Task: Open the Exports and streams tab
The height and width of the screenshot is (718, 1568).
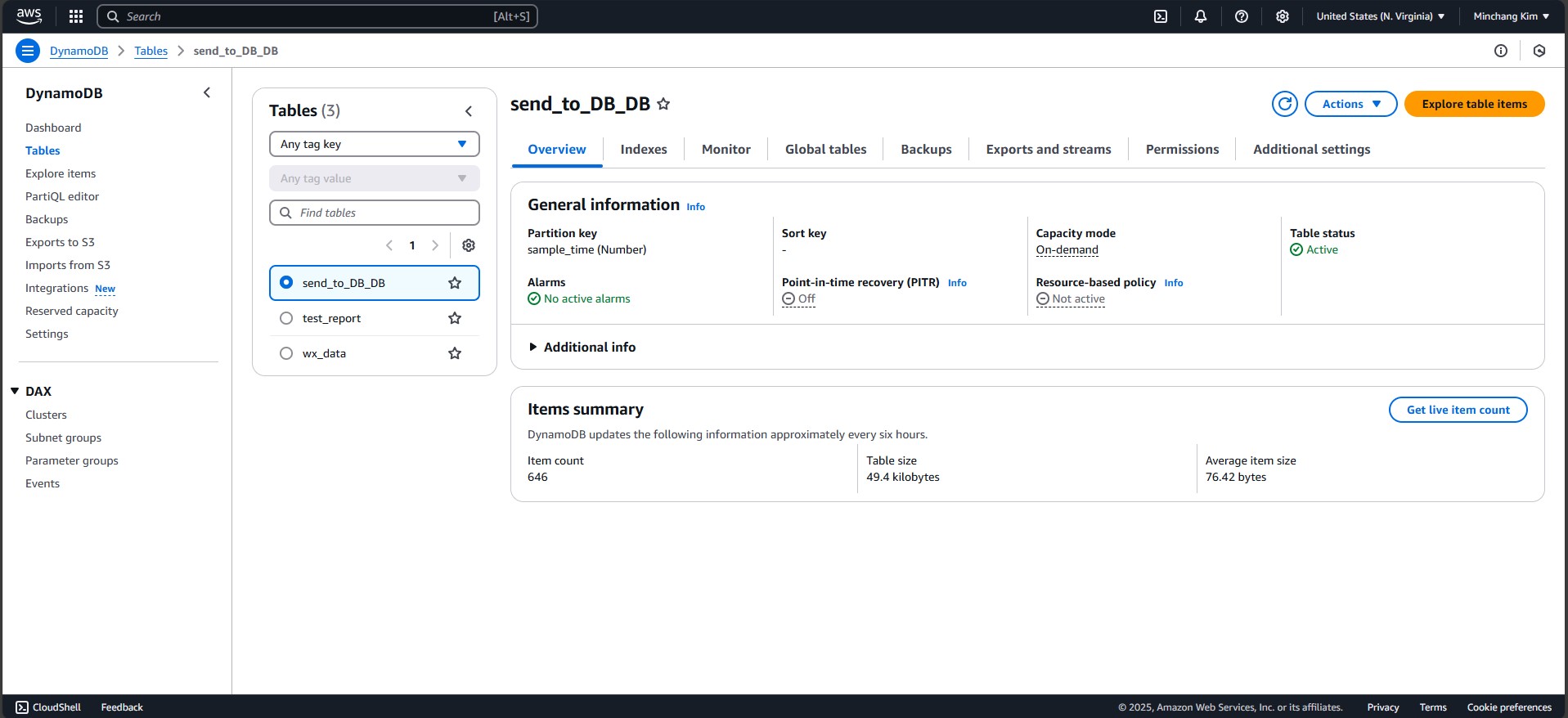Action: [1049, 150]
